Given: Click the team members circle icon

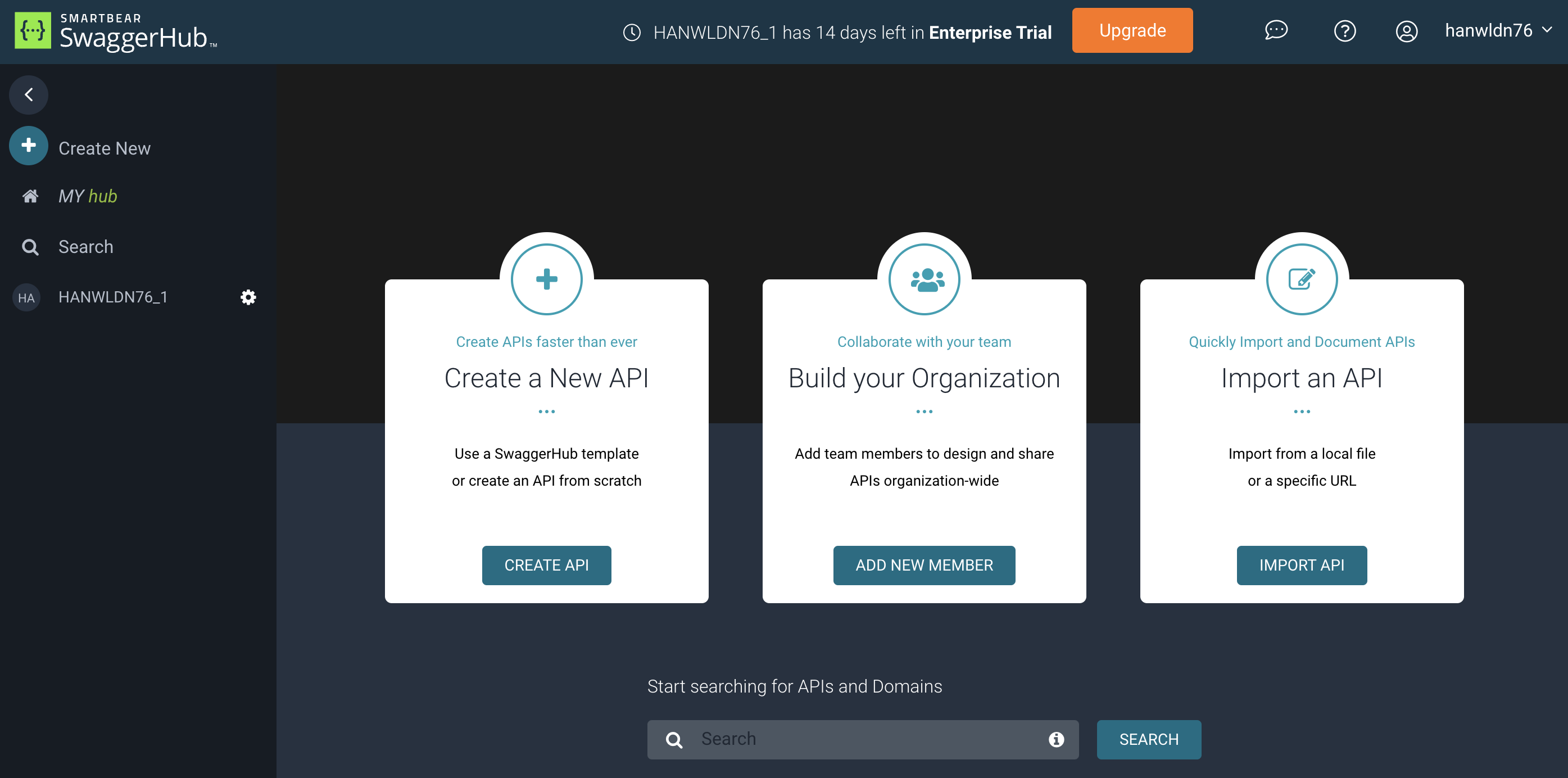Looking at the screenshot, I should click(x=923, y=279).
